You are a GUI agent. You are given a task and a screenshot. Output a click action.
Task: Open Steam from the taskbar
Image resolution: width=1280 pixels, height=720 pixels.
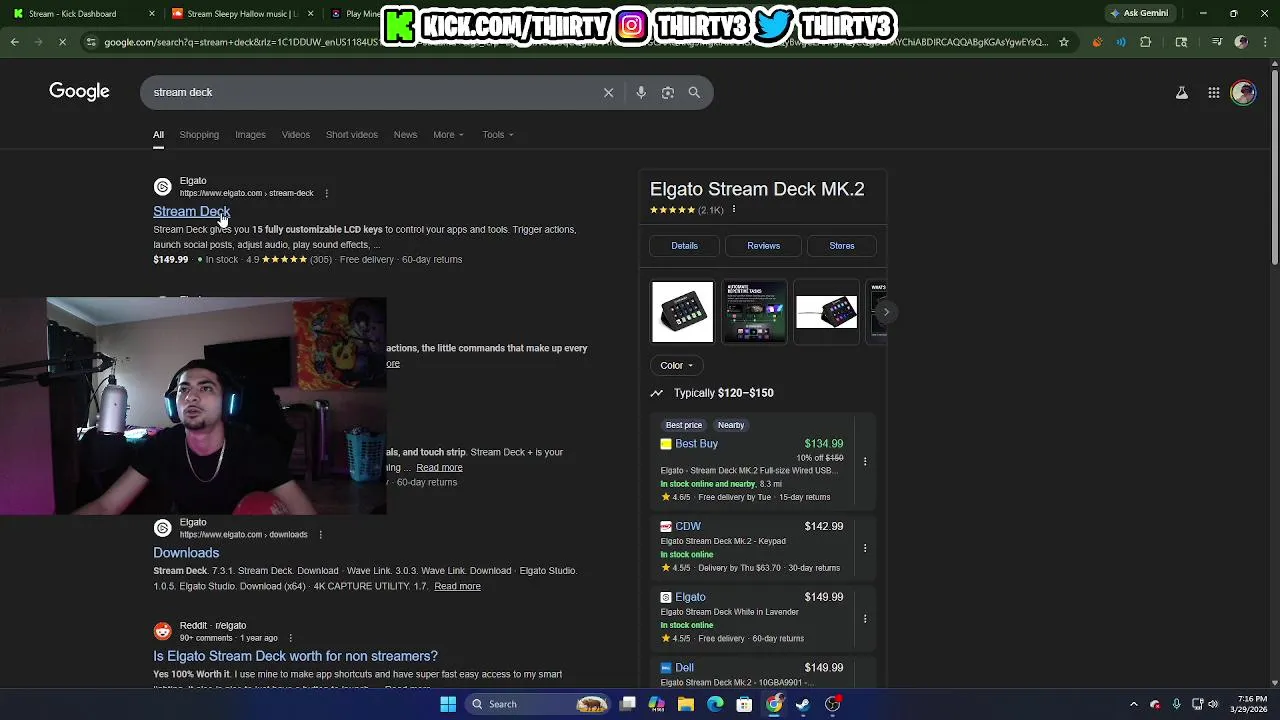(x=803, y=704)
